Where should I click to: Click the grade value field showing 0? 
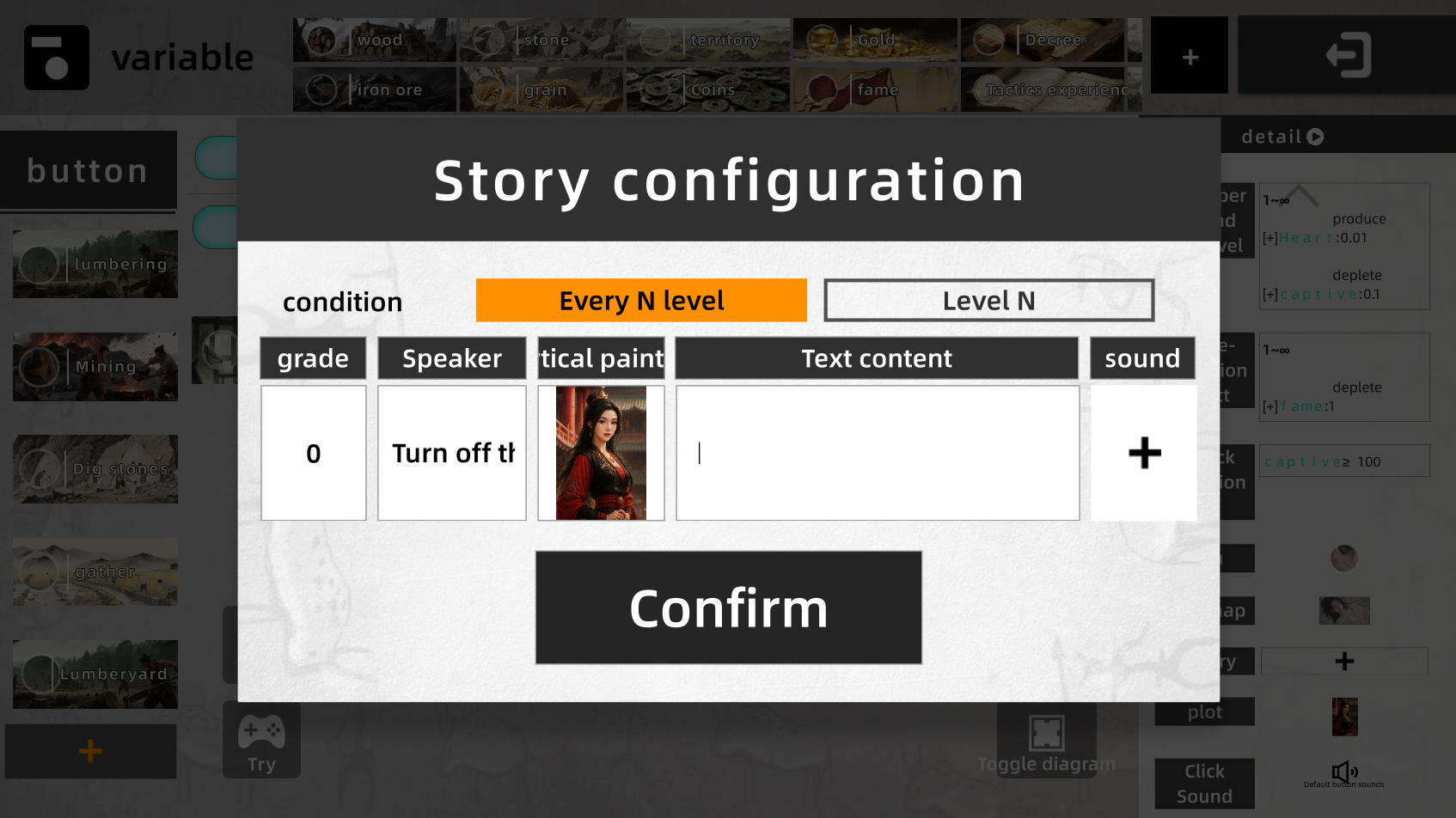[x=314, y=453]
